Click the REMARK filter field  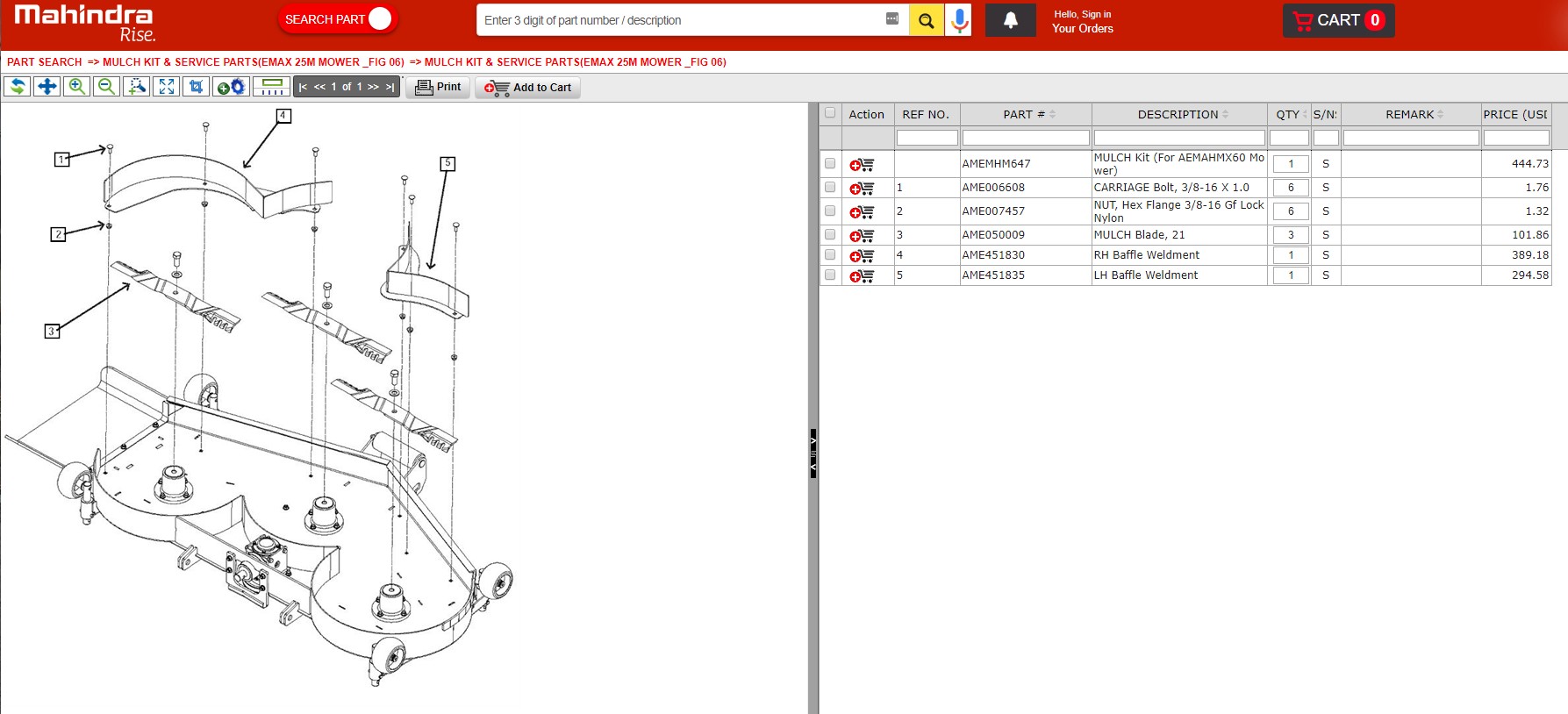coord(1411,138)
